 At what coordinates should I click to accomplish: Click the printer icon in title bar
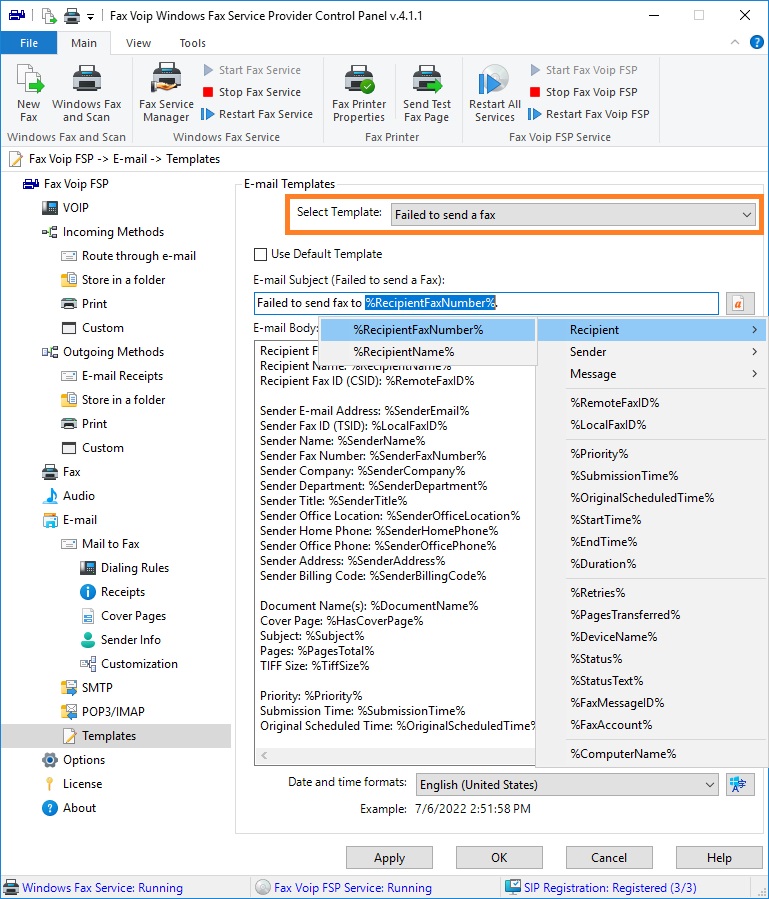pyautogui.click(x=72, y=15)
